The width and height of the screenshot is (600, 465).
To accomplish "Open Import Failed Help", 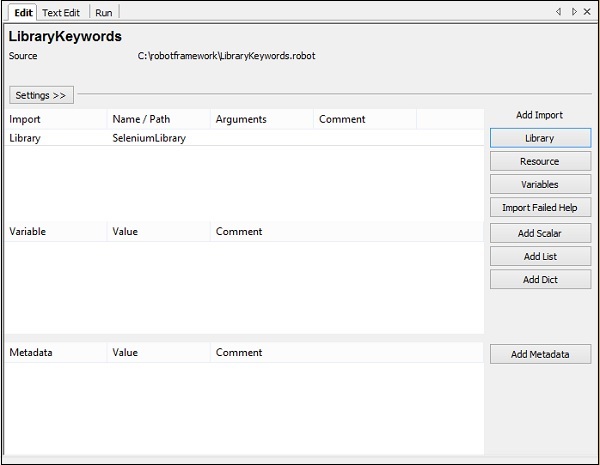I will 540,207.
